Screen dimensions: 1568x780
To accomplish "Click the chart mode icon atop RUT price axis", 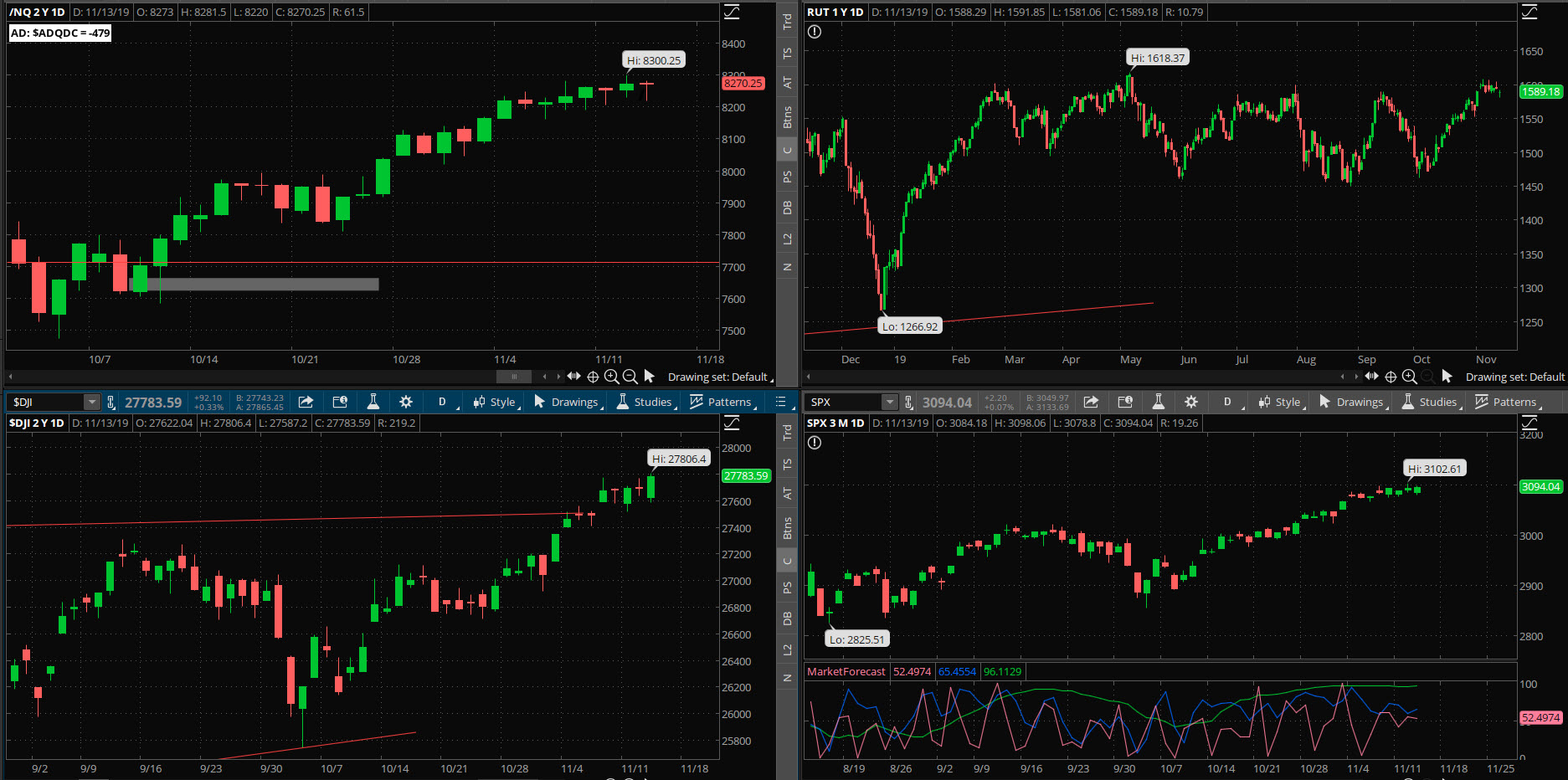I will point(1529,12).
